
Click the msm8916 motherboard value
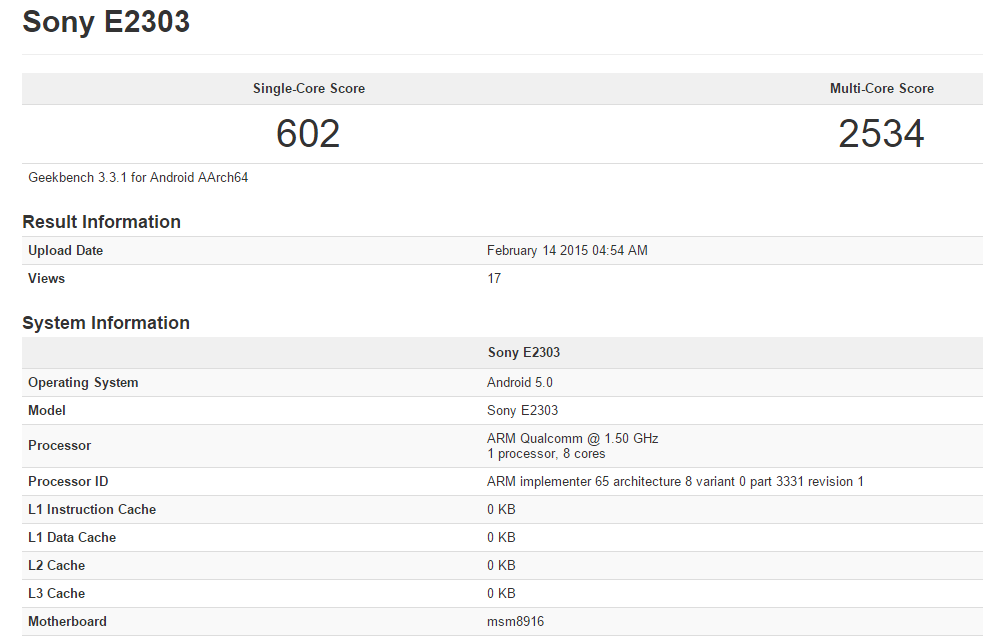tap(515, 622)
